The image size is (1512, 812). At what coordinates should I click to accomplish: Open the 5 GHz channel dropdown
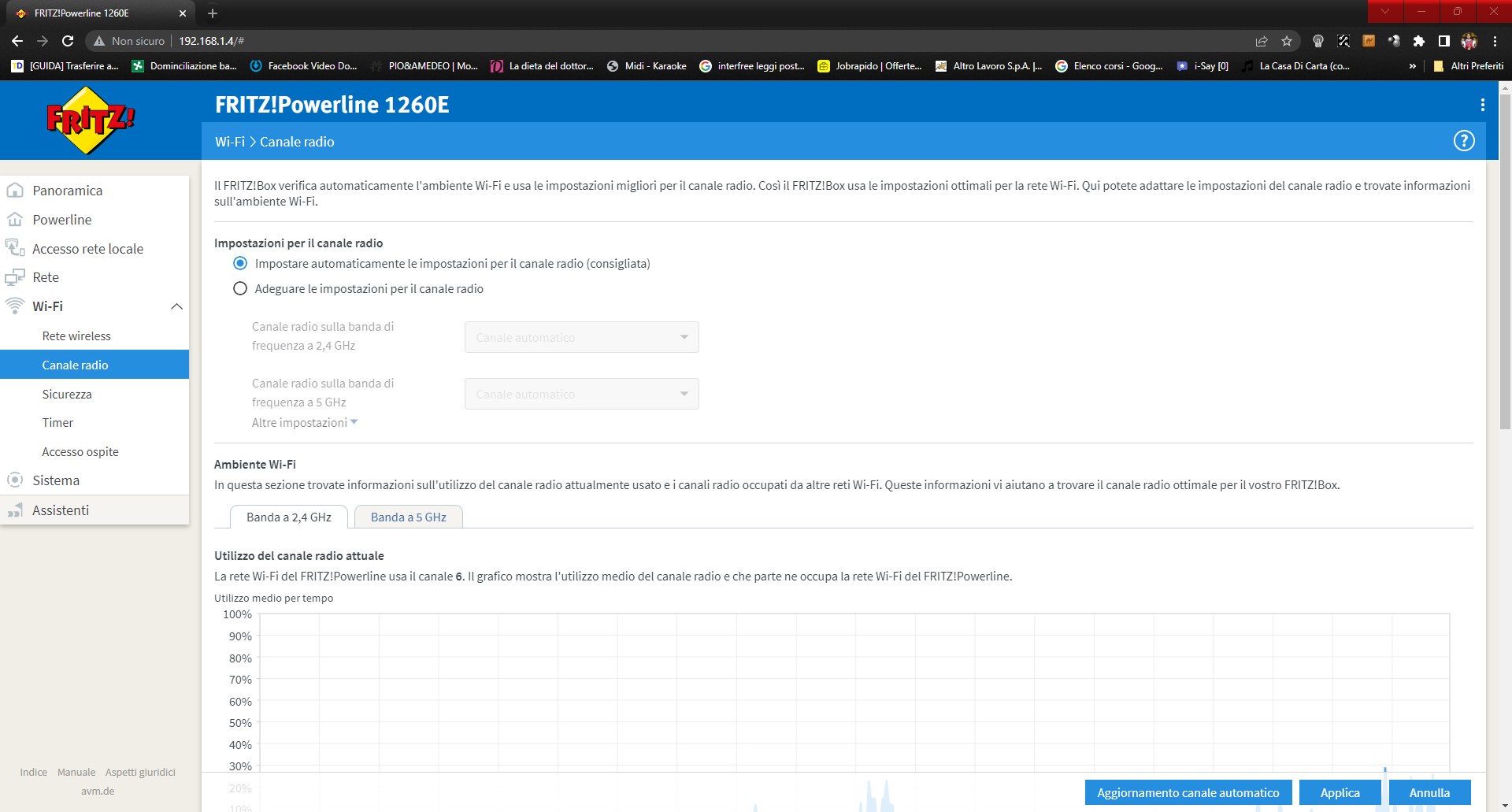click(x=581, y=394)
